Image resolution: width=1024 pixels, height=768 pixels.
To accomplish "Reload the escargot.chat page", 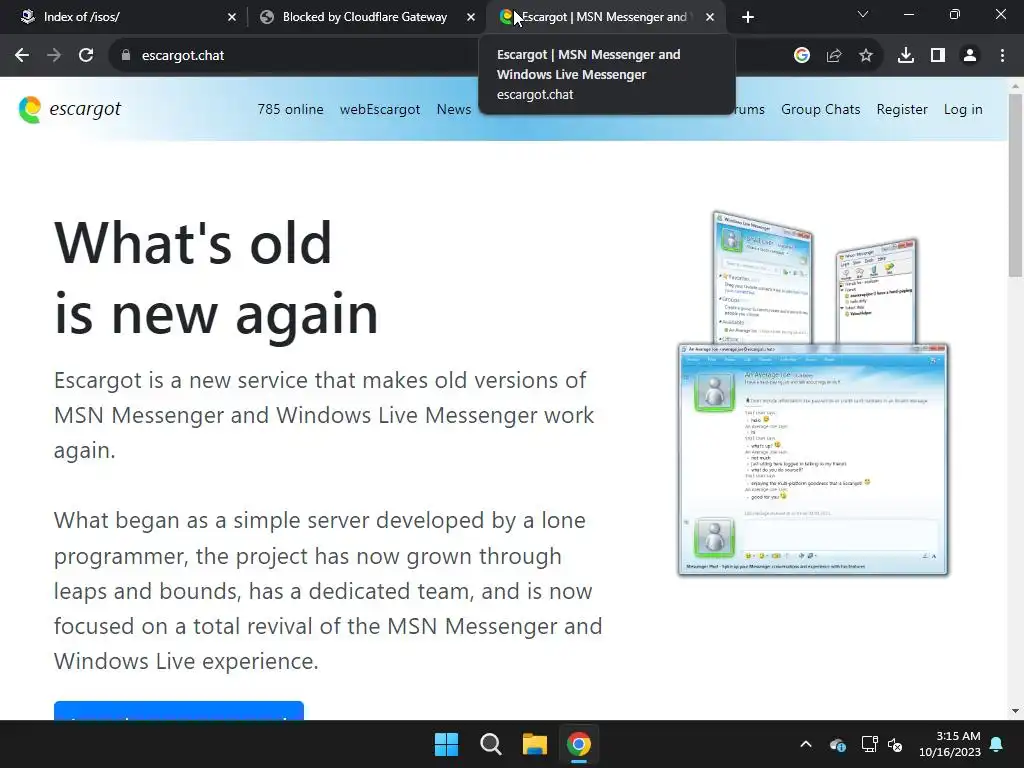I will click(86, 56).
